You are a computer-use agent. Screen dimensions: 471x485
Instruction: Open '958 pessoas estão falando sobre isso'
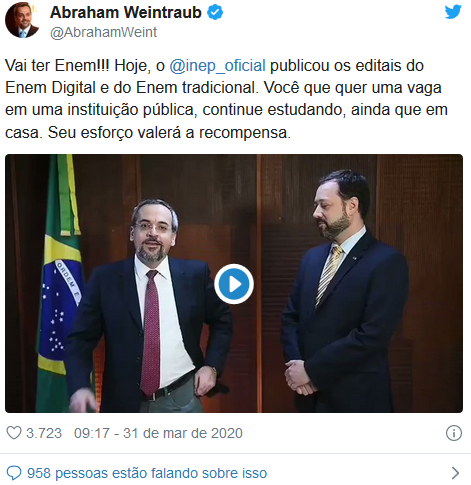coord(147,473)
